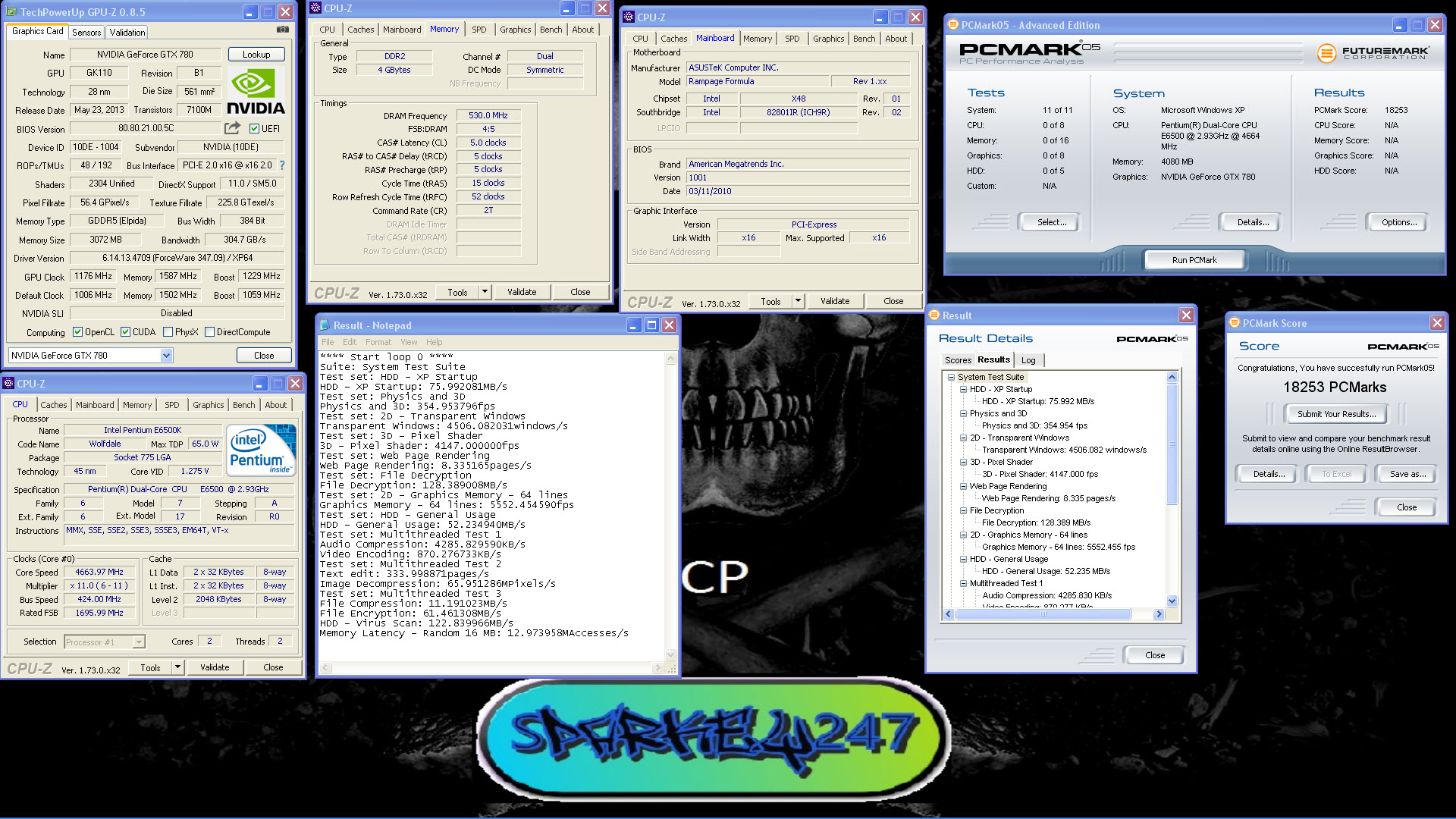Click the Run PCMark button

1194,260
